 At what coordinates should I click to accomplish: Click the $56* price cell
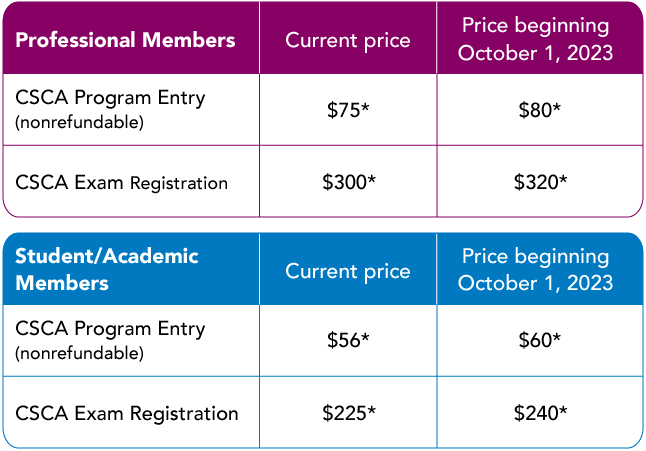[348, 340]
